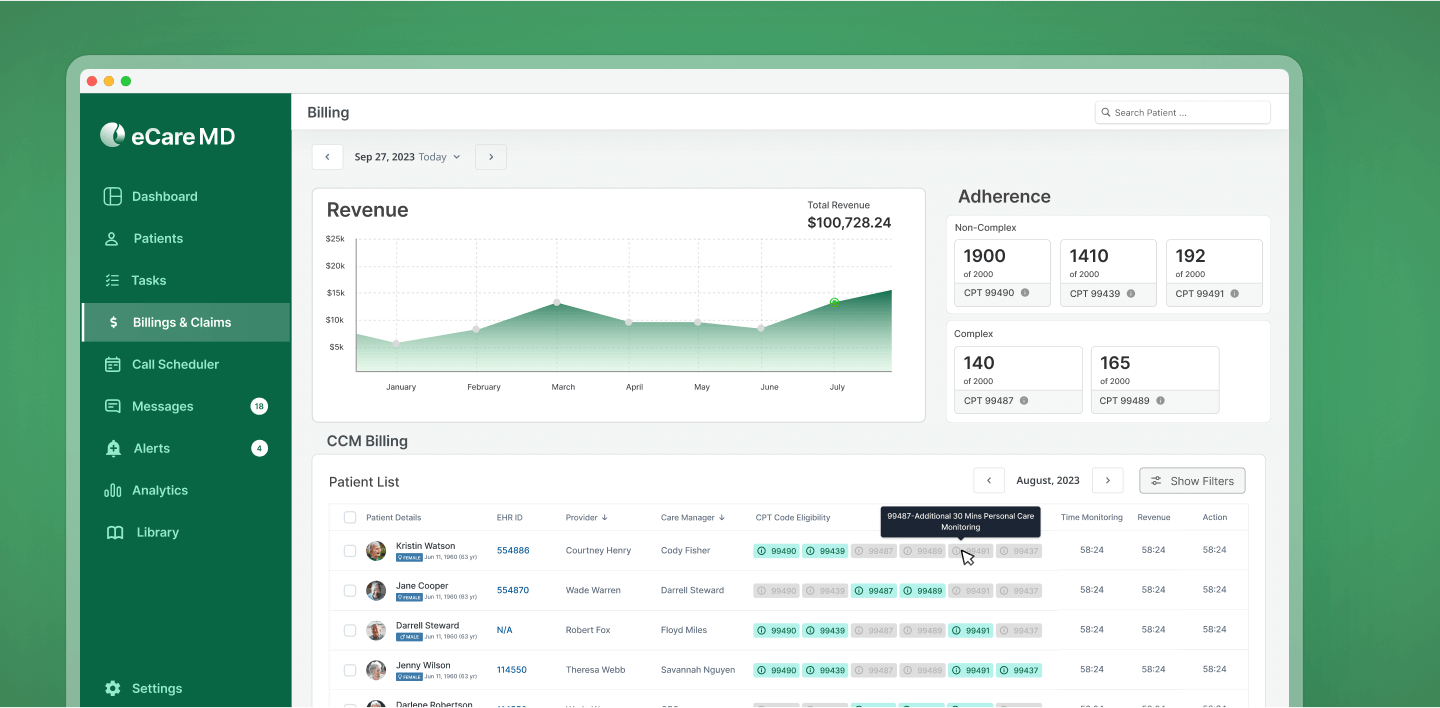Sort by the Care Manager column arrow
Image resolution: width=1440 pixels, height=708 pixels.
(x=722, y=518)
